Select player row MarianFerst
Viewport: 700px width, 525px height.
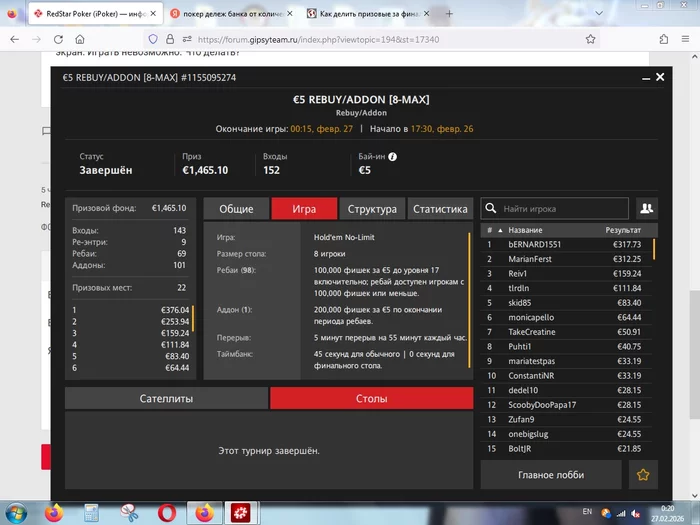coord(566,259)
